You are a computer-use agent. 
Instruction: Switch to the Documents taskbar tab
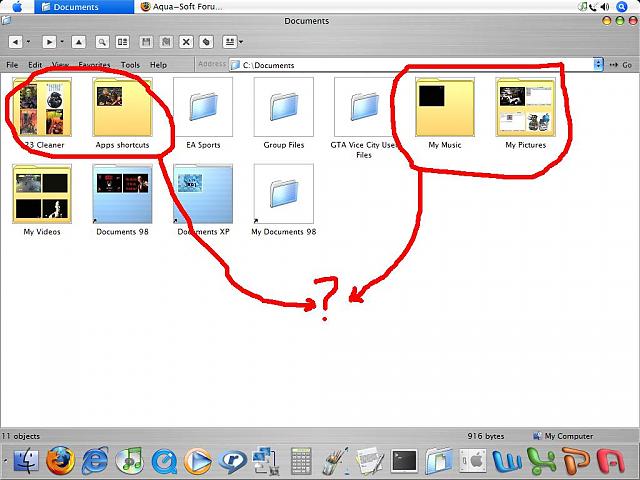(x=84, y=7)
